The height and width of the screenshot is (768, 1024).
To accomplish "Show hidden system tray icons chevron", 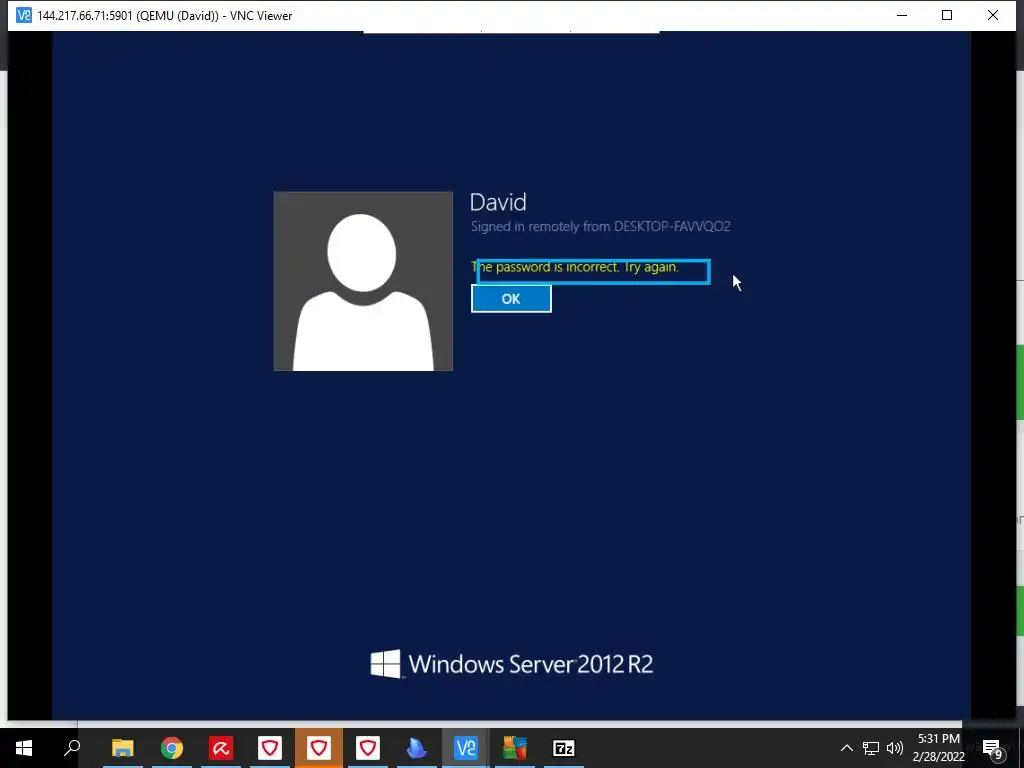I will click(846, 748).
